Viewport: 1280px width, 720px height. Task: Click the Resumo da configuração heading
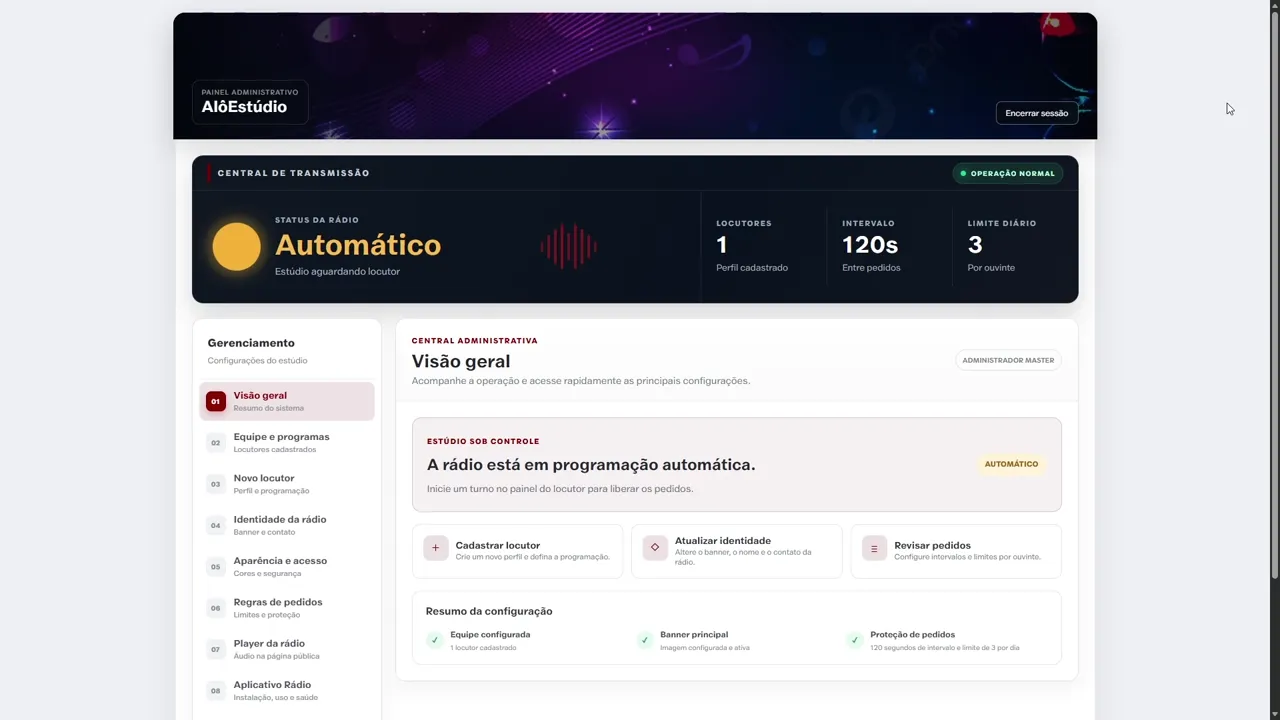[x=489, y=611]
